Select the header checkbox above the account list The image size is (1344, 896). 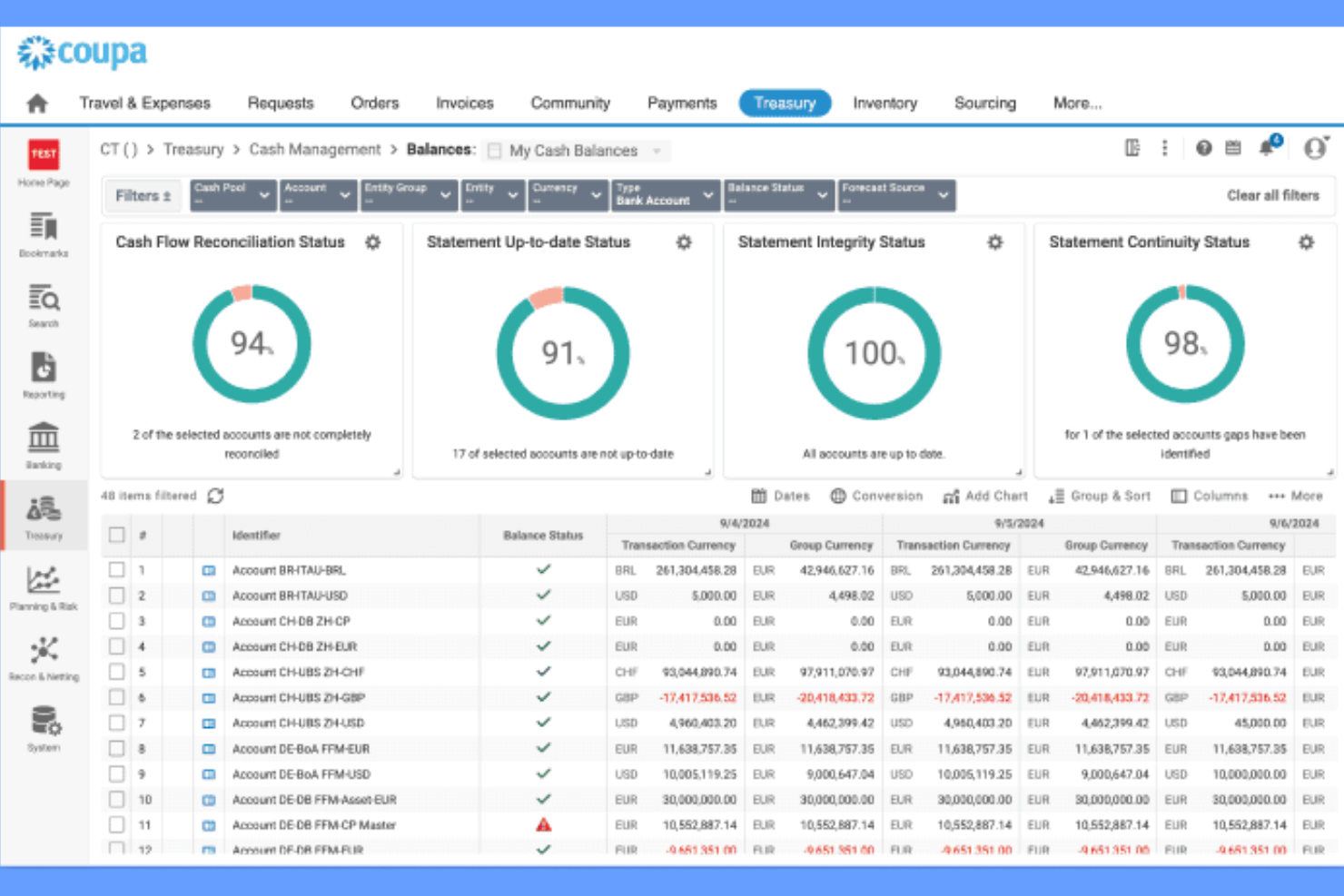[x=116, y=535]
